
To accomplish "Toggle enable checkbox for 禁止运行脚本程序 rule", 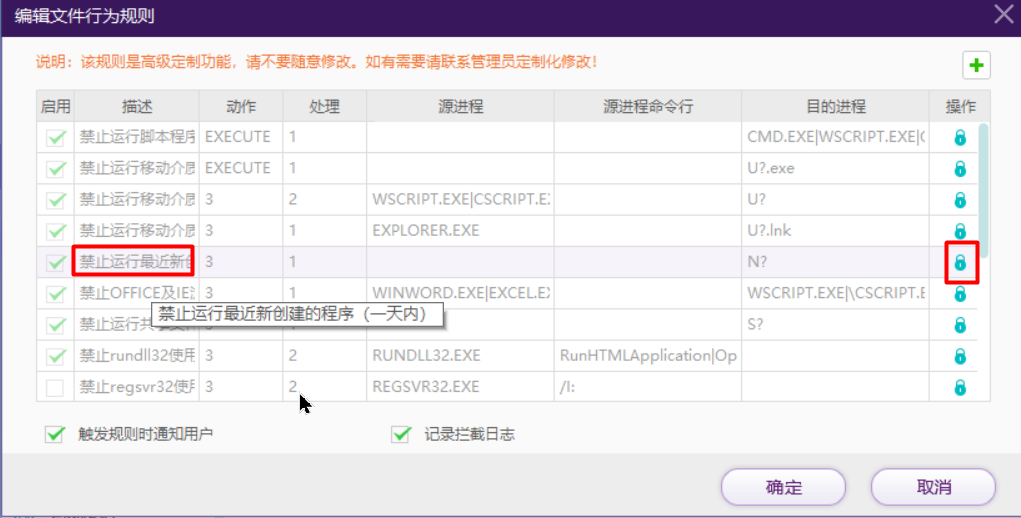I will pyautogui.click(x=55, y=138).
